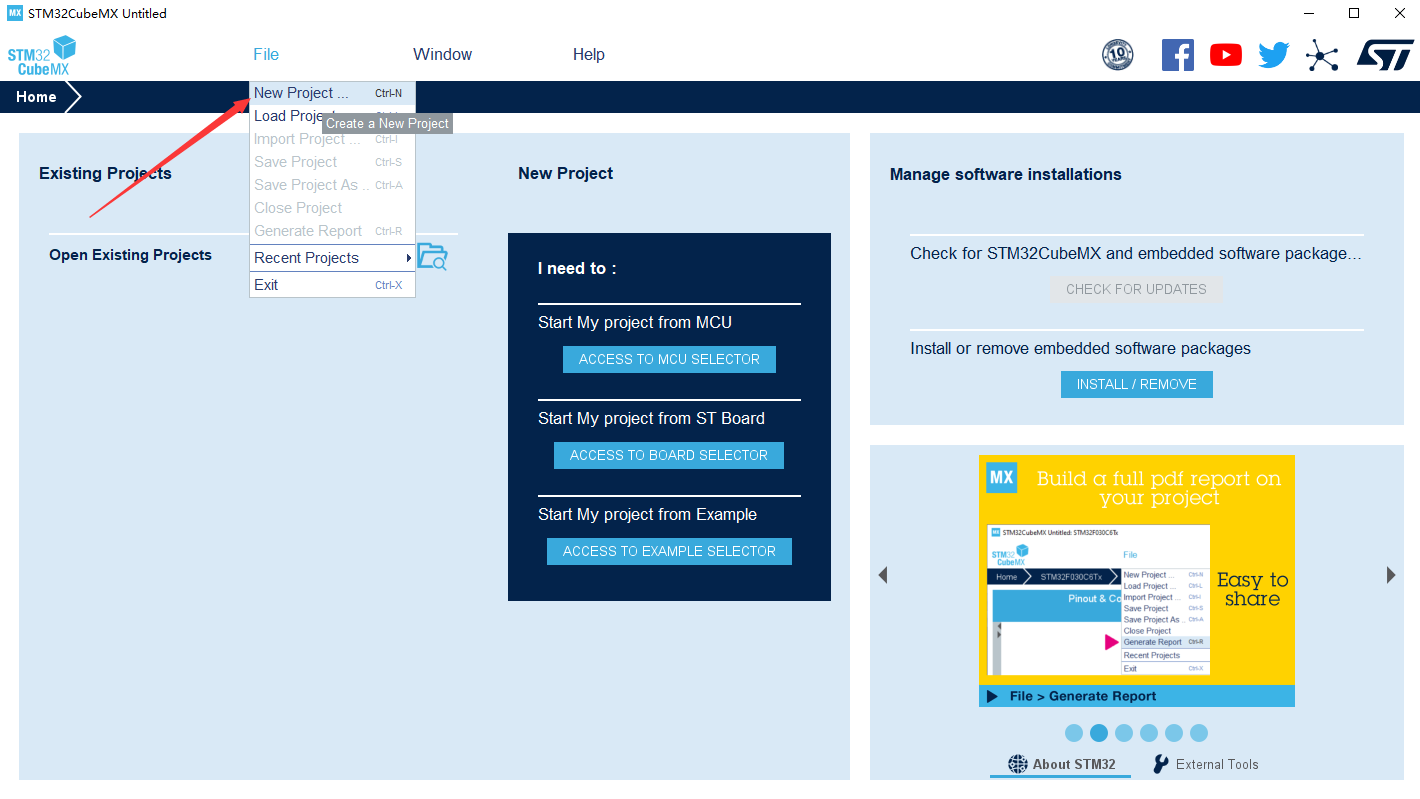Open ST's Facebook page icon
The height and width of the screenshot is (799, 1420).
(1178, 55)
